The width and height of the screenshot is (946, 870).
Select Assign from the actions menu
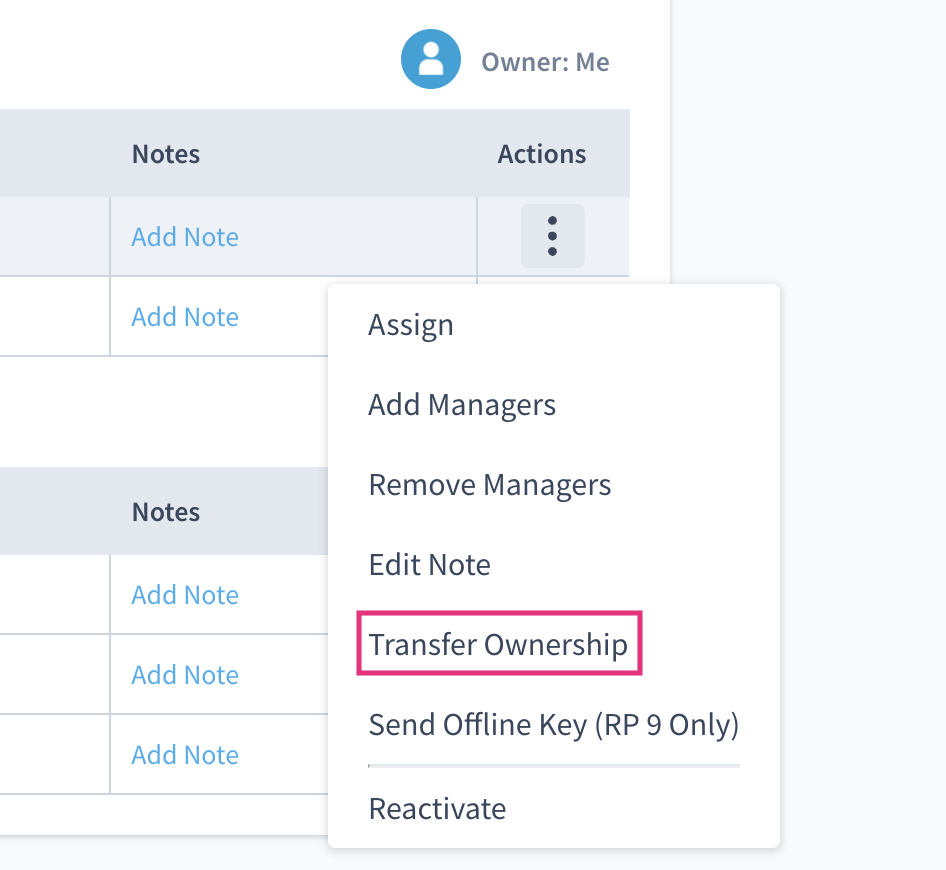(x=411, y=325)
